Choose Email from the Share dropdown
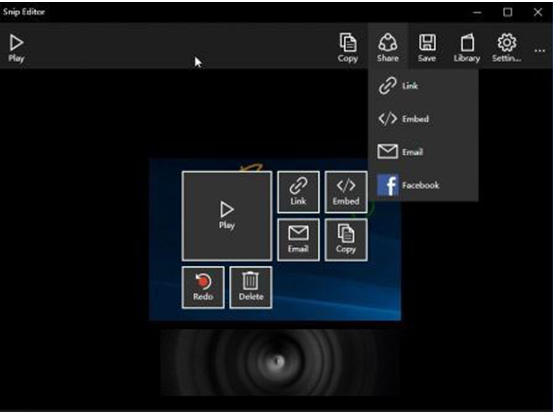553x414 pixels. tap(423, 152)
